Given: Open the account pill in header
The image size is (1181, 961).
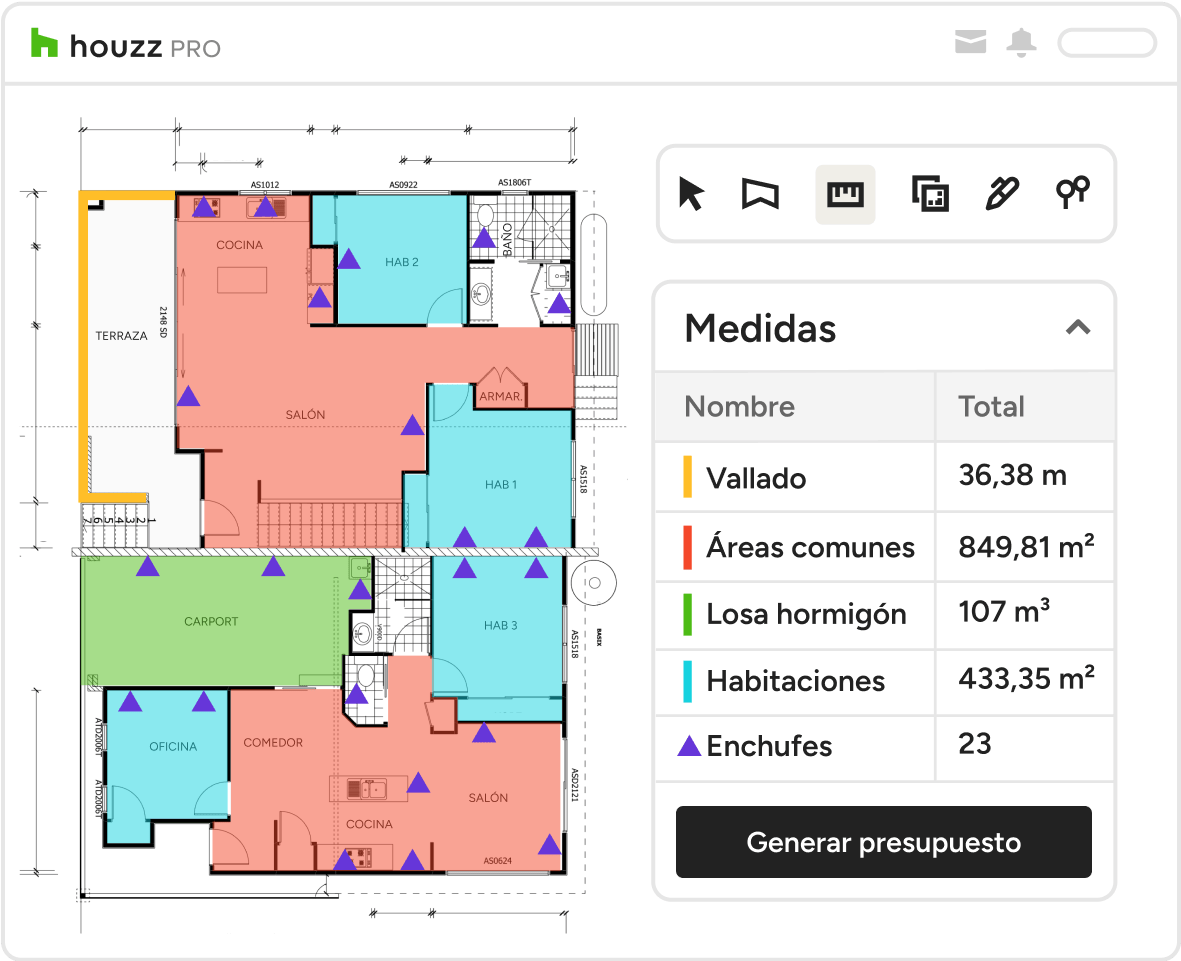Looking at the screenshot, I should click(1106, 43).
